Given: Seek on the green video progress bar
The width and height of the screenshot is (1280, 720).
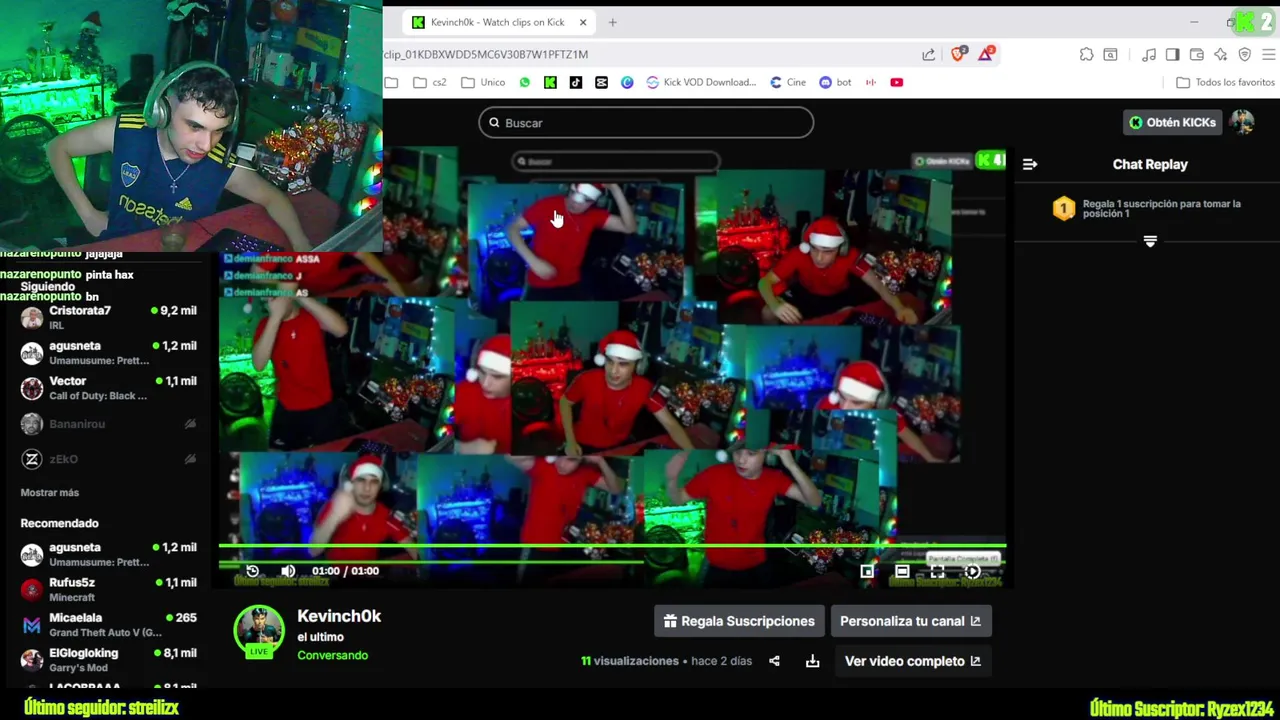Looking at the screenshot, I should click(612, 548).
